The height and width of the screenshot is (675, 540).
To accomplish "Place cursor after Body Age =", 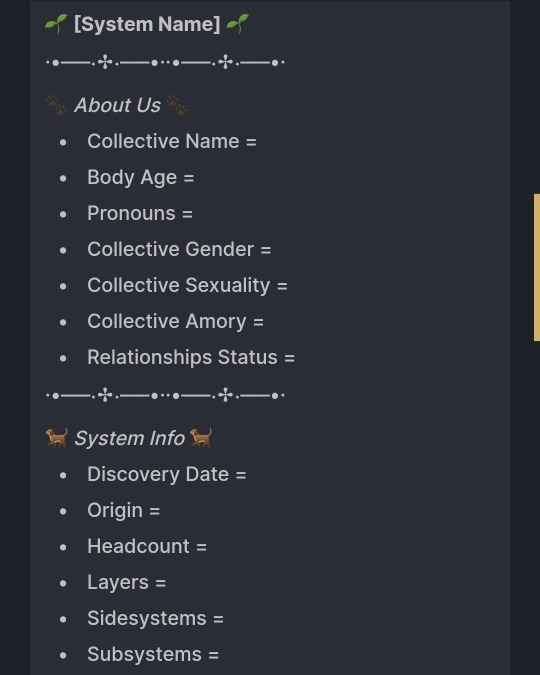I will tap(196, 177).
